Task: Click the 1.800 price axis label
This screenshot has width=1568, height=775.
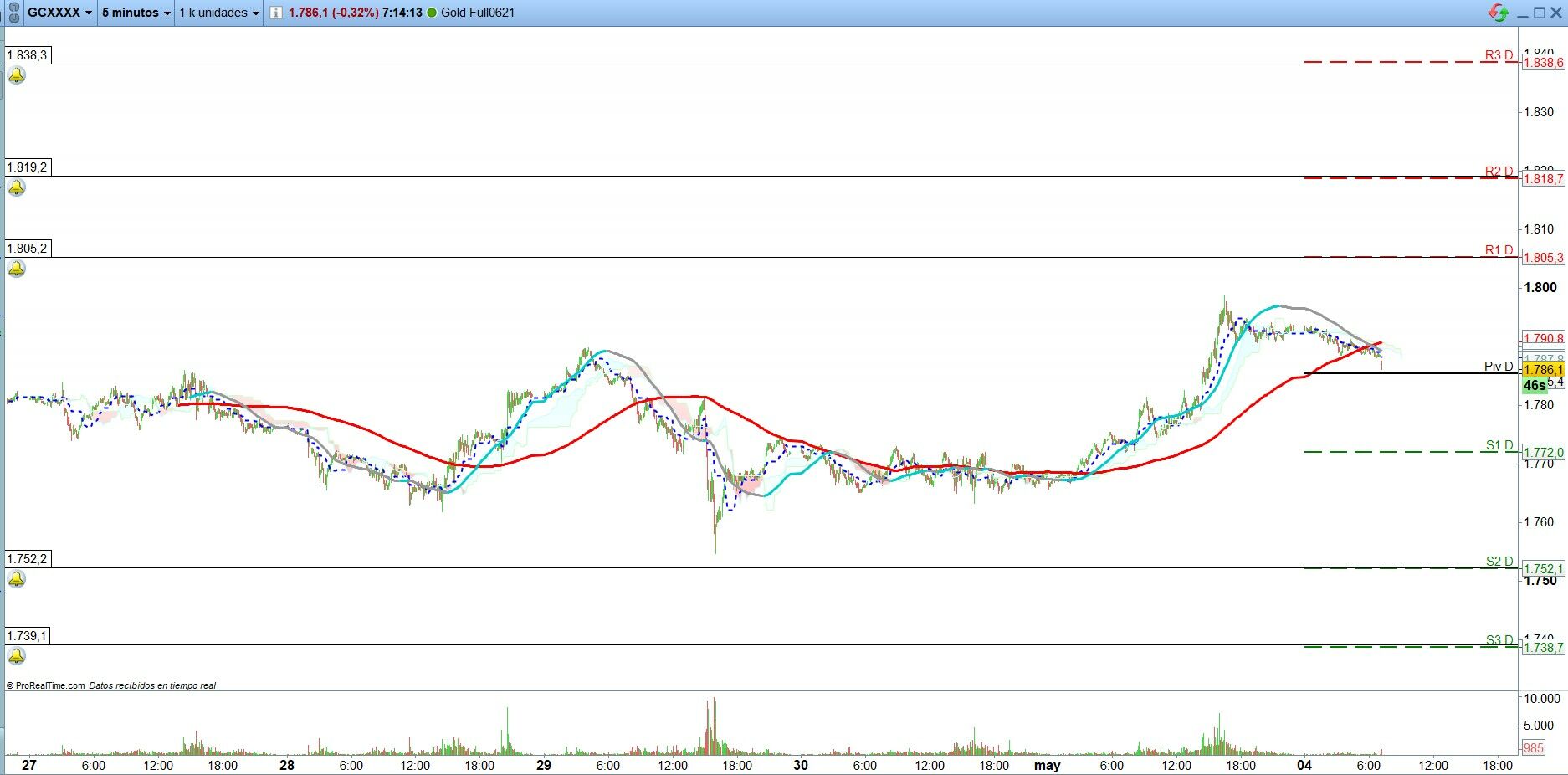Action: [1540, 288]
